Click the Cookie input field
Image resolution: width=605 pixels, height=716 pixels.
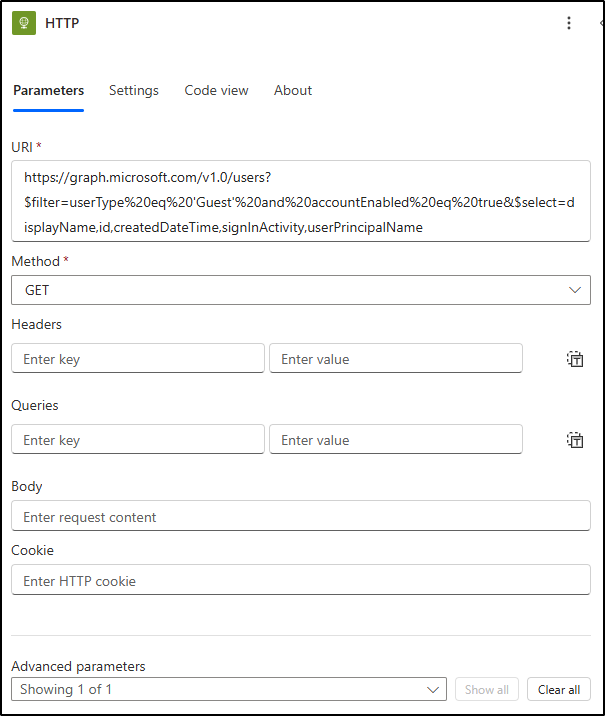301,581
